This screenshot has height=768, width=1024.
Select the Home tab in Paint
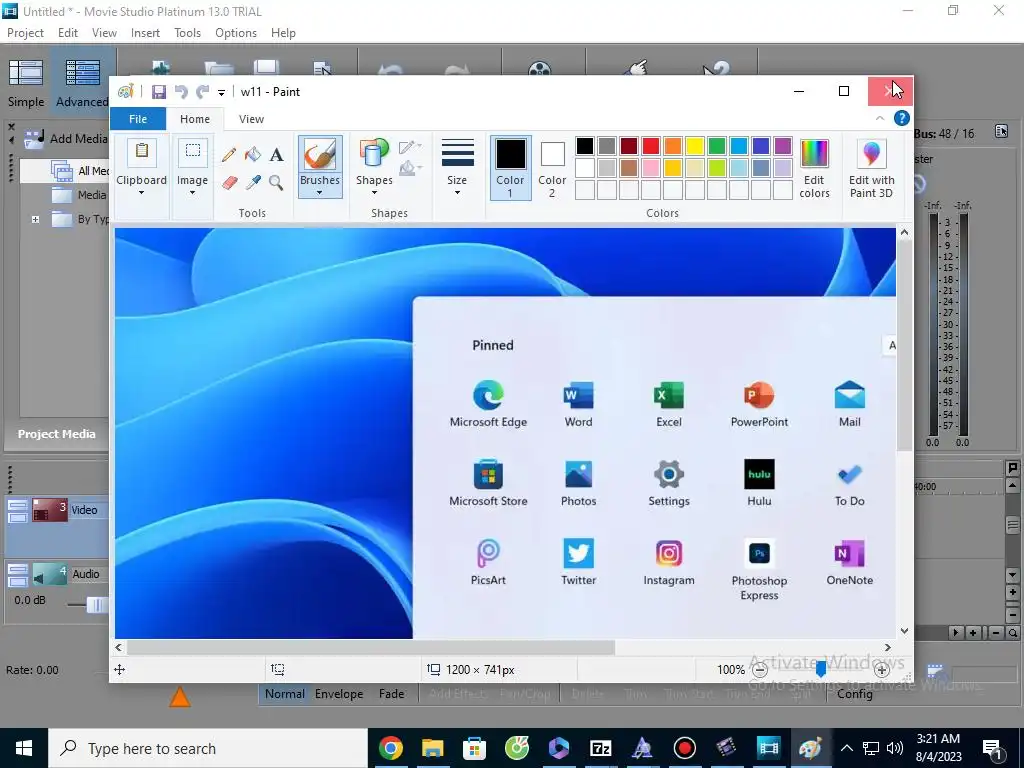pyautogui.click(x=195, y=119)
